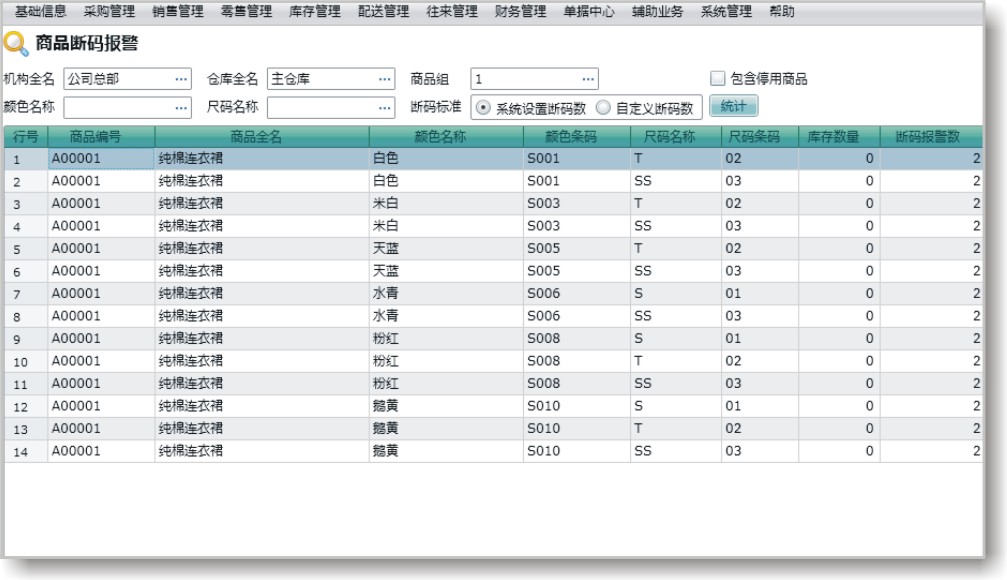Open the 库存管理 menu
Image resolution: width=1007 pixels, height=580 pixels.
pos(315,11)
